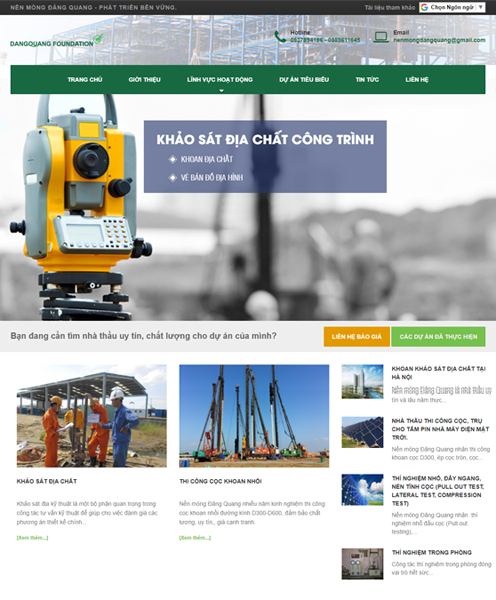Open the Chọn Ngôn ngữ language dropdown
The image size is (496, 600).
[452, 7]
